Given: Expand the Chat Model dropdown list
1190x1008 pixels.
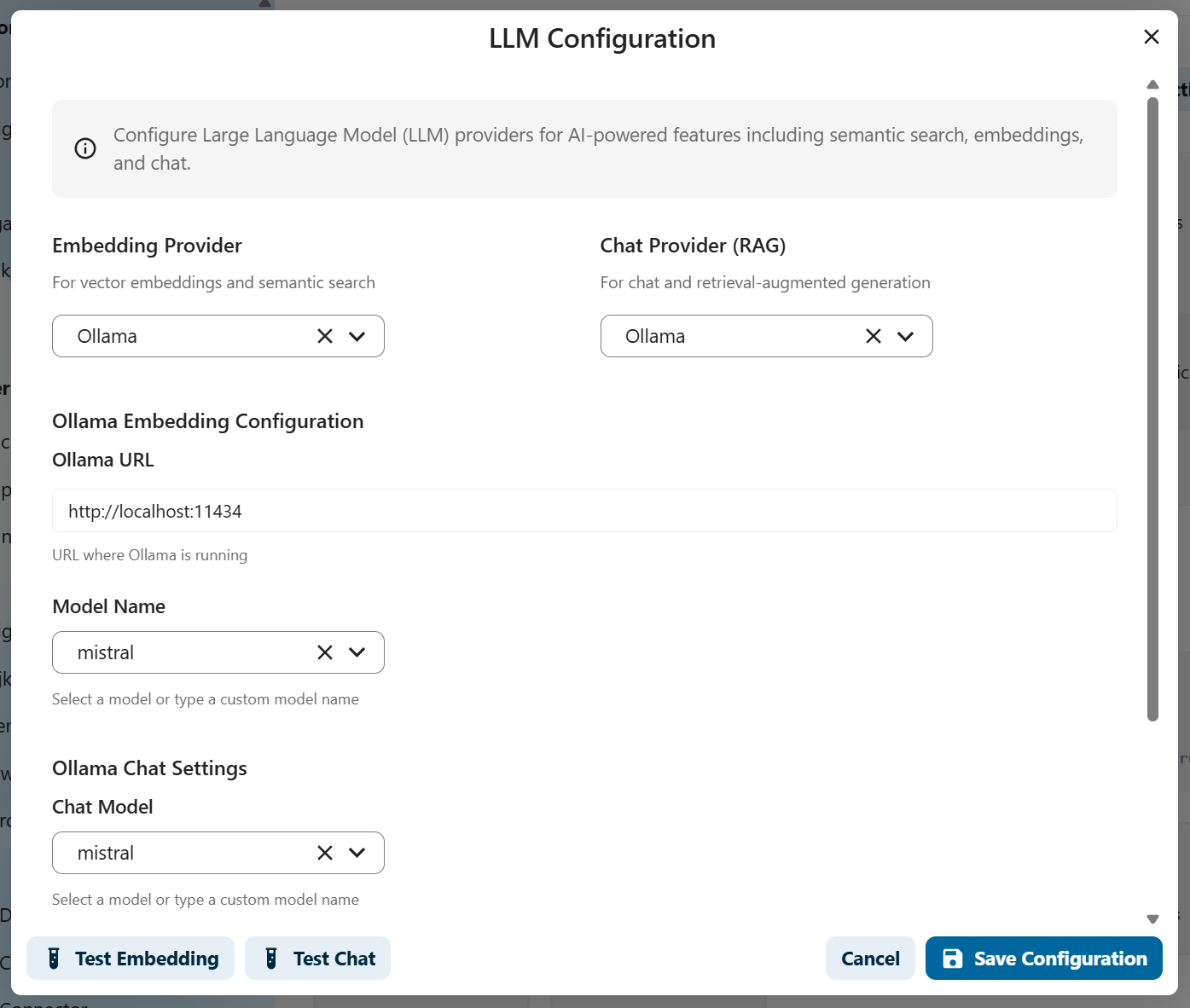Looking at the screenshot, I should coord(357,853).
